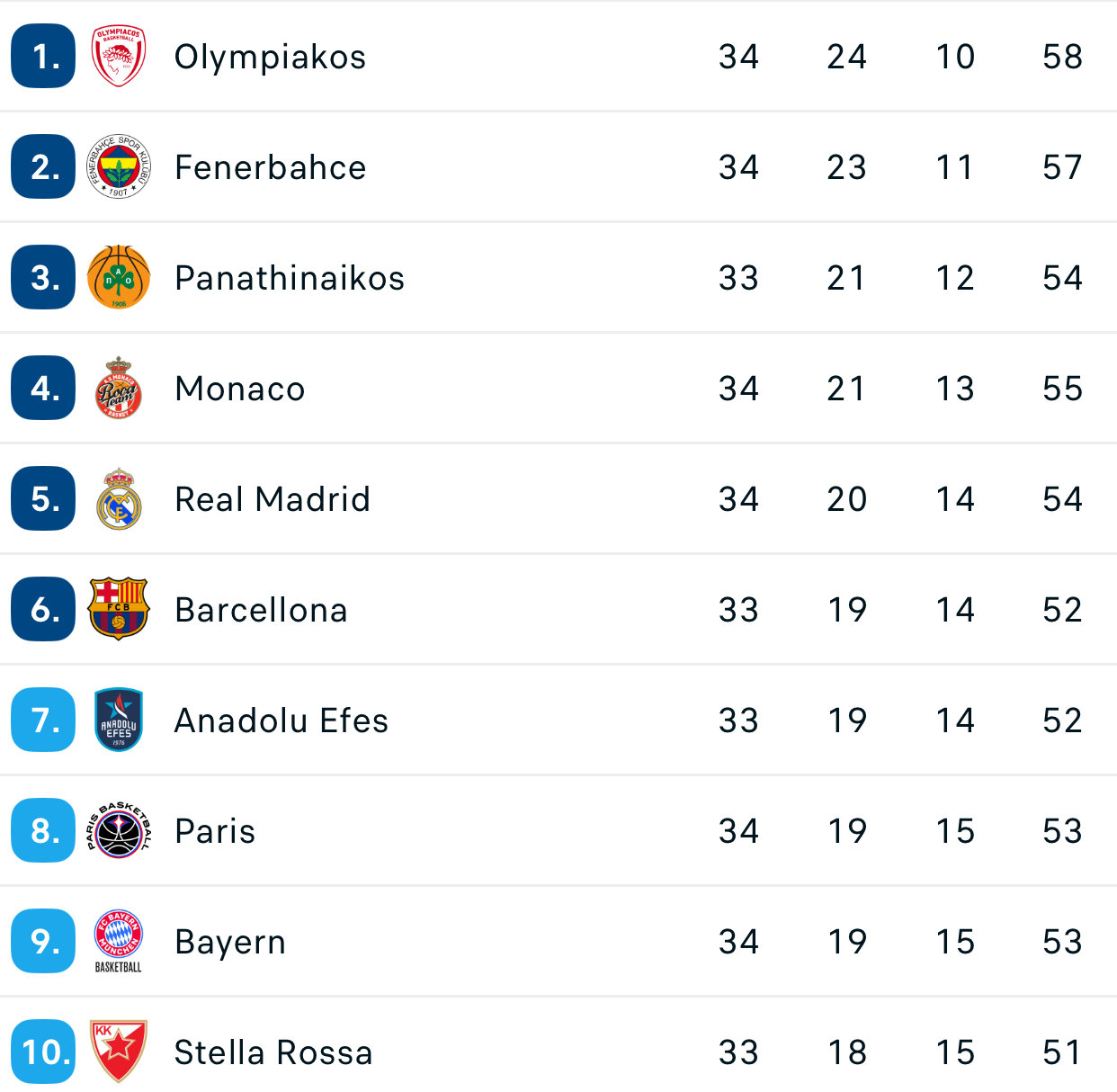
Task: Select the Panathinaikos clover basketball logo
Action: (119, 277)
